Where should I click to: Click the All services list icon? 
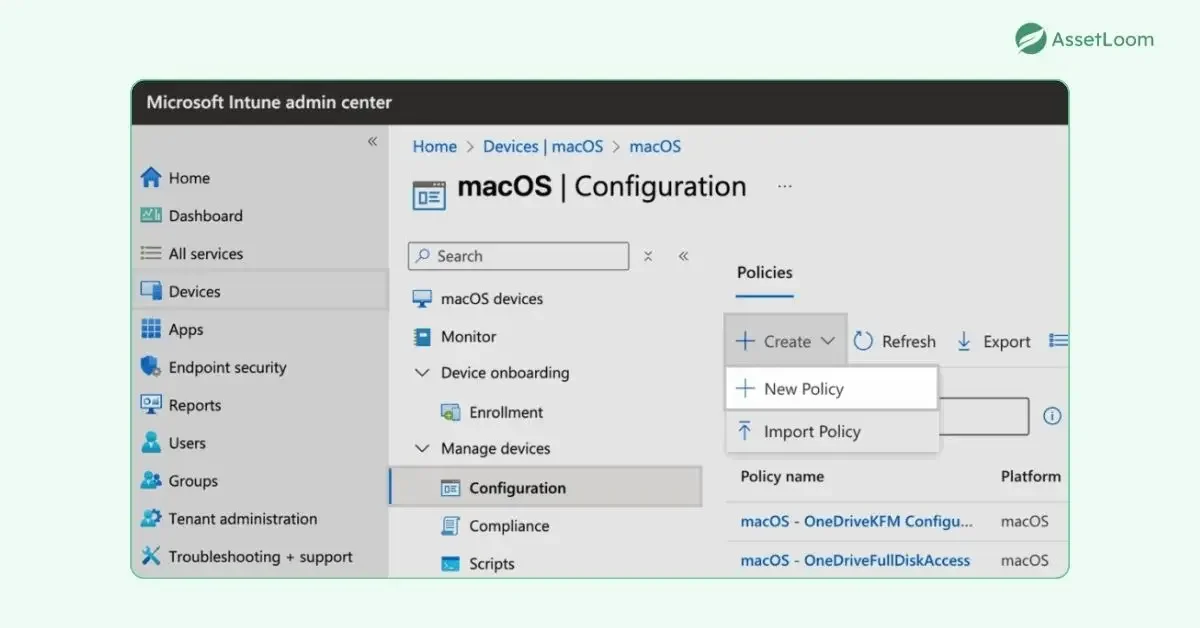(151, 253)
